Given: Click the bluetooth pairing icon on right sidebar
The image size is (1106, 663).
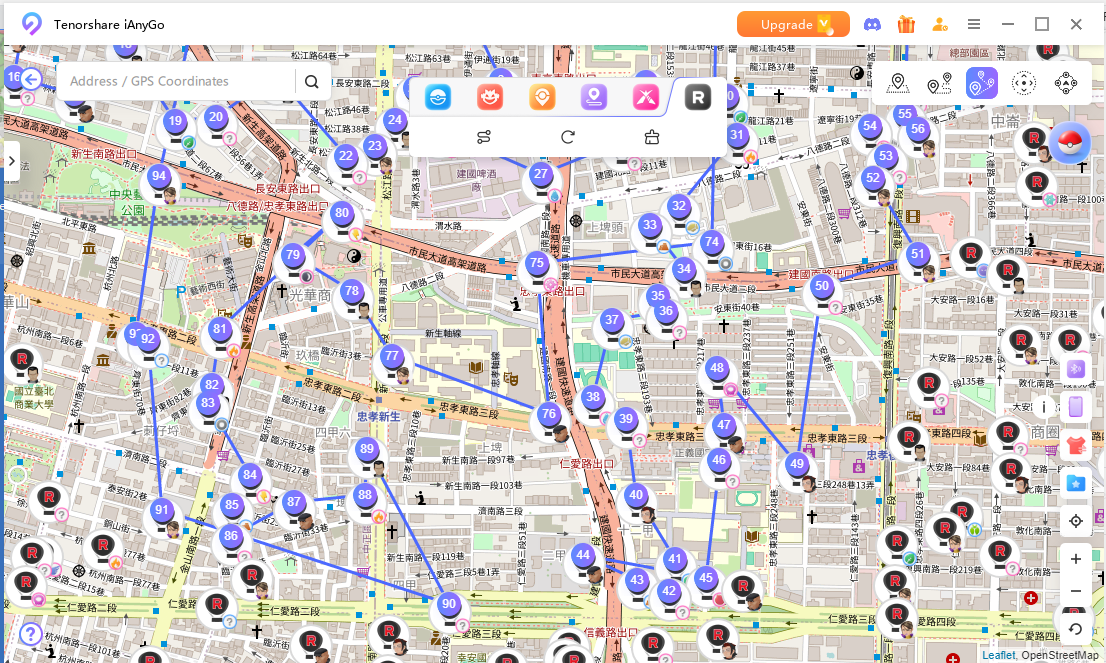Looking at the screenshot, I should point(1076,369).
